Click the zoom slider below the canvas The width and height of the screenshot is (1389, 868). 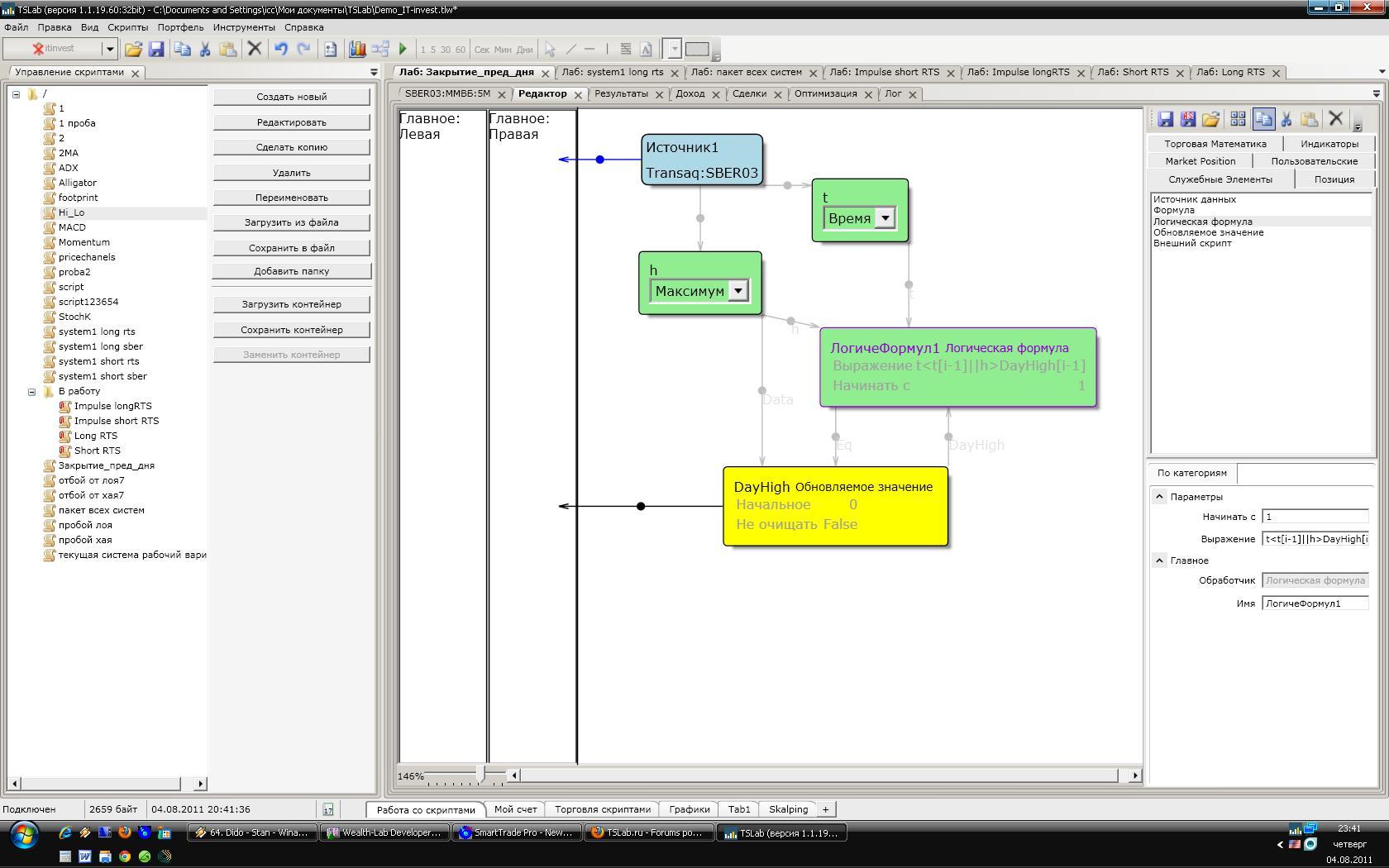tap(480, 775)
